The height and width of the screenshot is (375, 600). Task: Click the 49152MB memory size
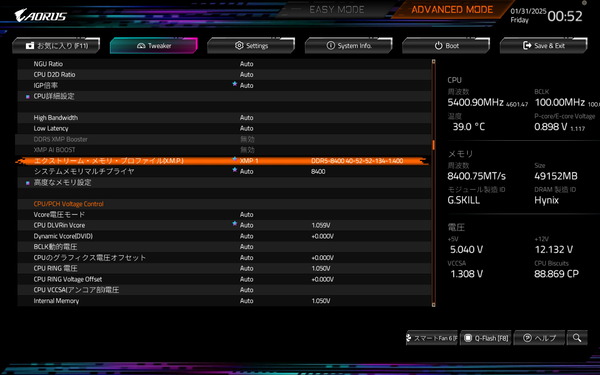556,176
